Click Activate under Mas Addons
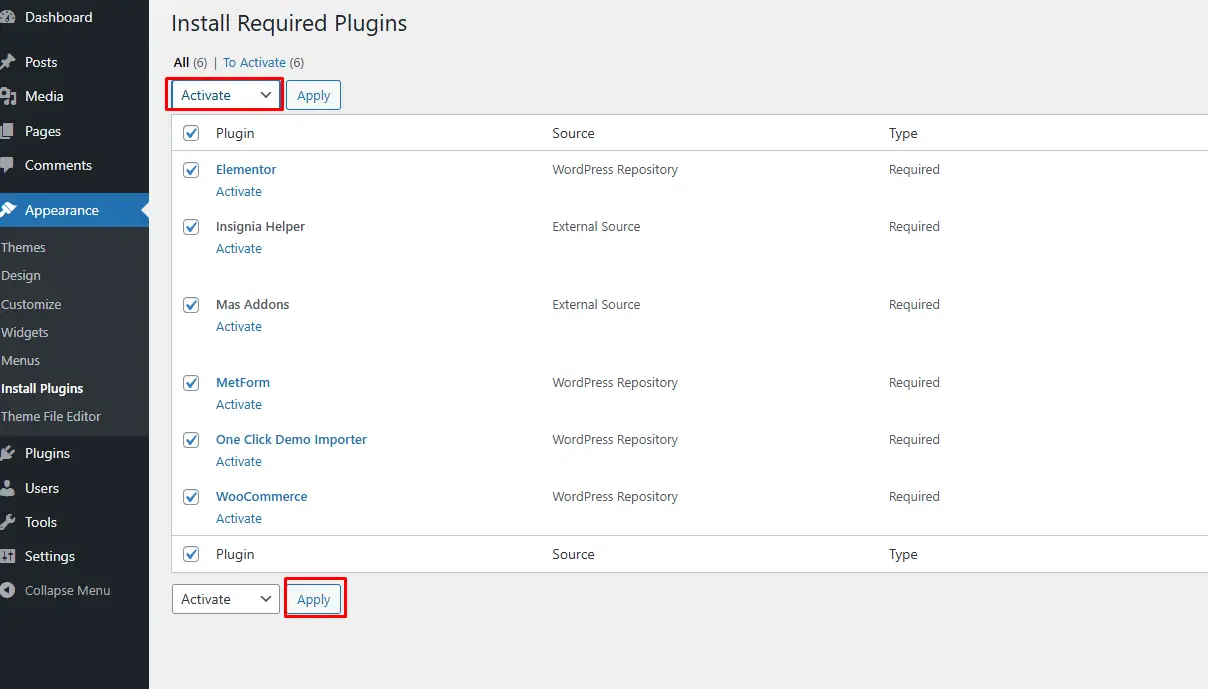Viewport: 1208px width, 689px height. click(239, 326)
